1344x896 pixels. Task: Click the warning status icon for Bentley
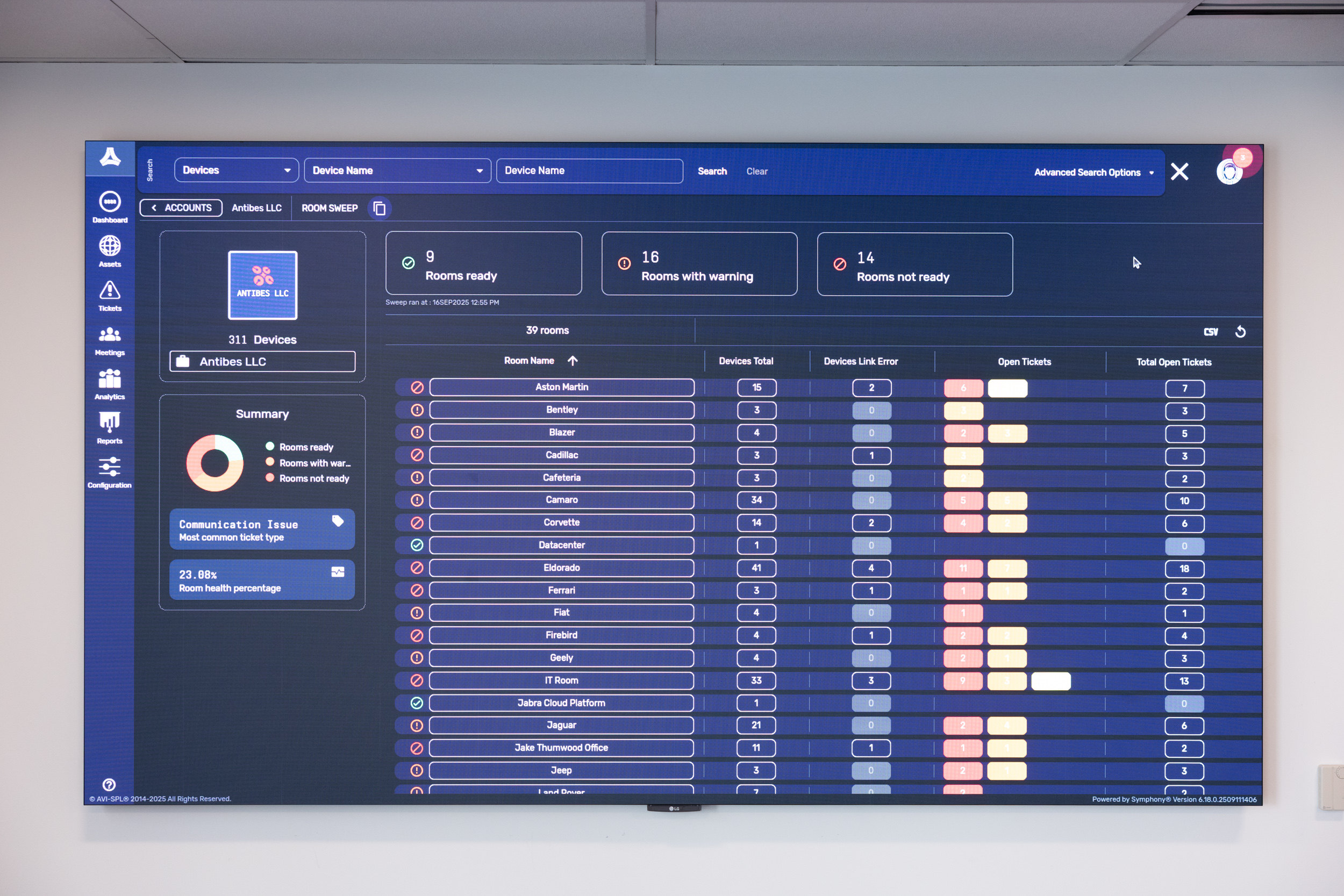pyautogui.click(x=417, y=410)
